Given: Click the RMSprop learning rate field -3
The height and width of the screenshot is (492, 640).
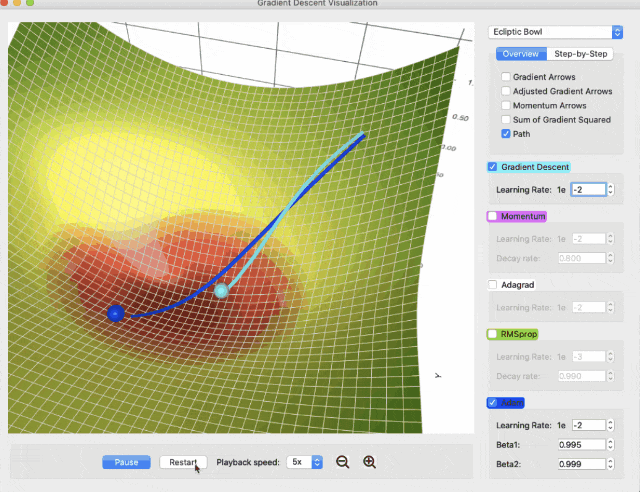Looking at the screenshot, I should click(589, 357).
